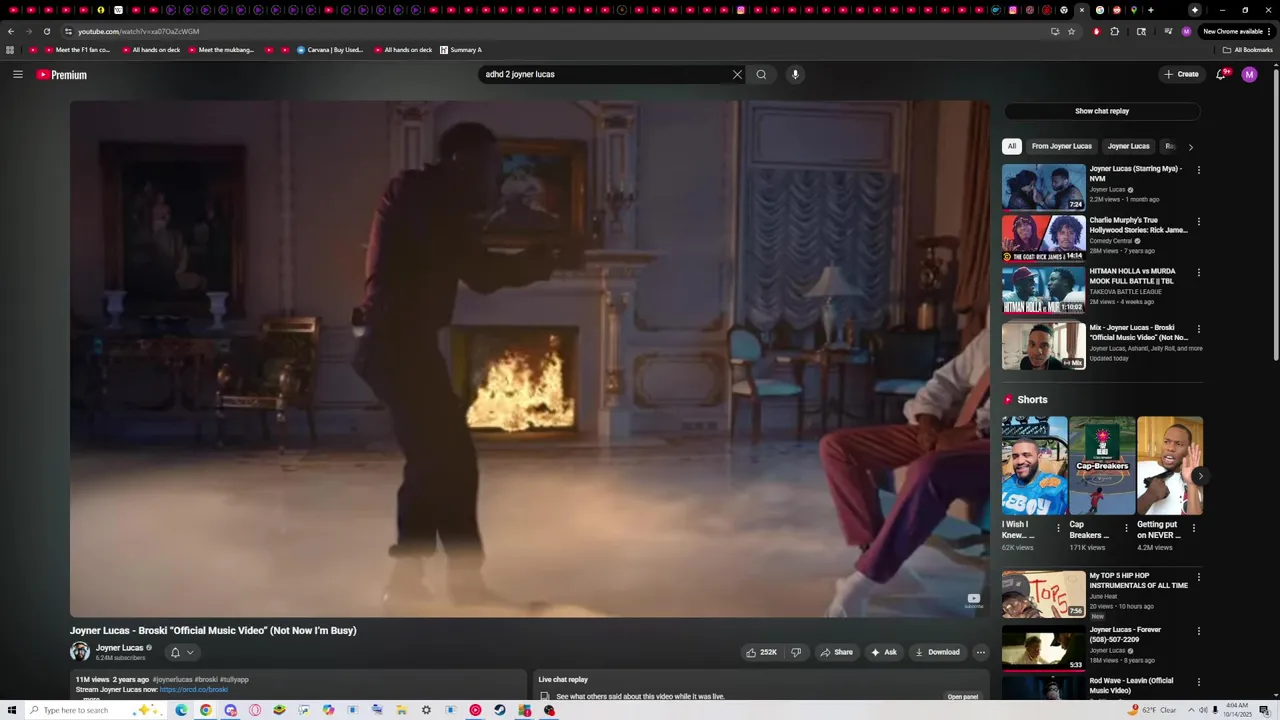1280x720 pixels.
Task: Download the video
Action: (x=937, y=652)
